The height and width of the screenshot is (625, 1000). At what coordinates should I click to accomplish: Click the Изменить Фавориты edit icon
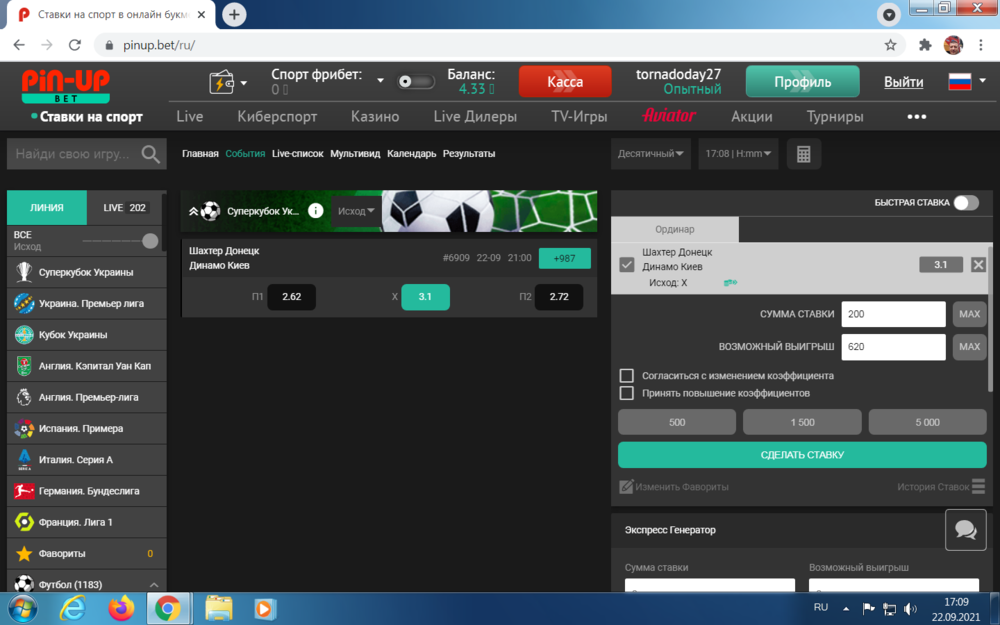(626, 487)
